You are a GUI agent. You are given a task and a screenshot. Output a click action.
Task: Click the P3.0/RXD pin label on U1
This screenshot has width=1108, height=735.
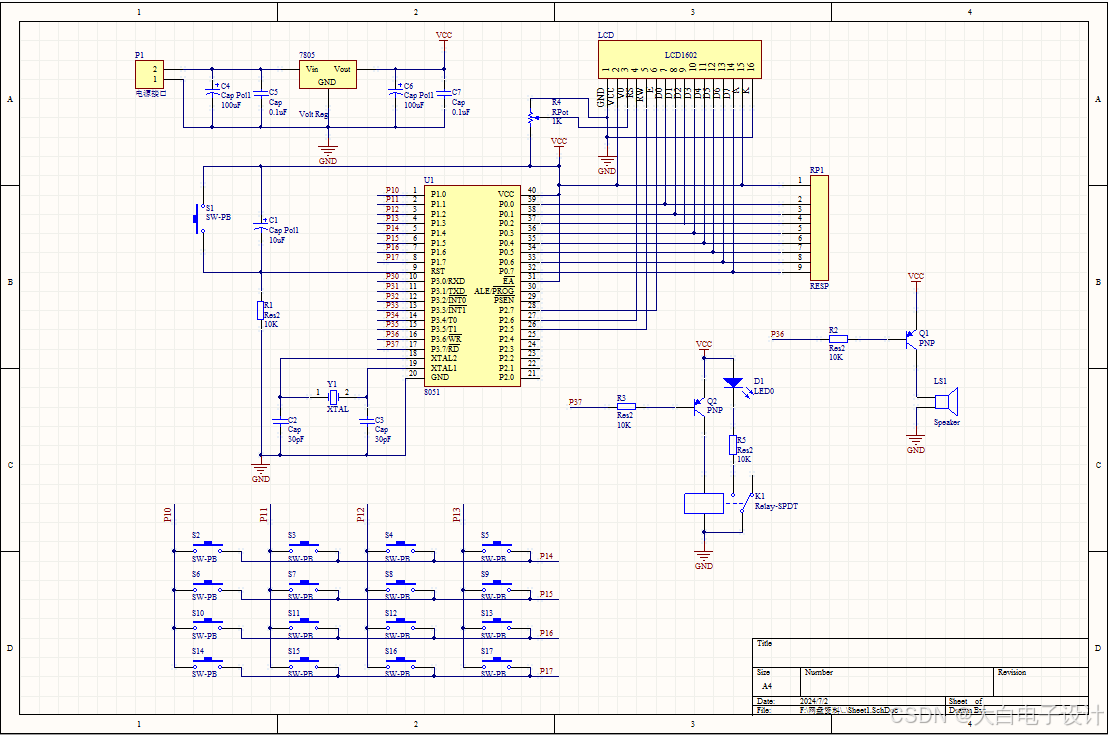point(448,281)
